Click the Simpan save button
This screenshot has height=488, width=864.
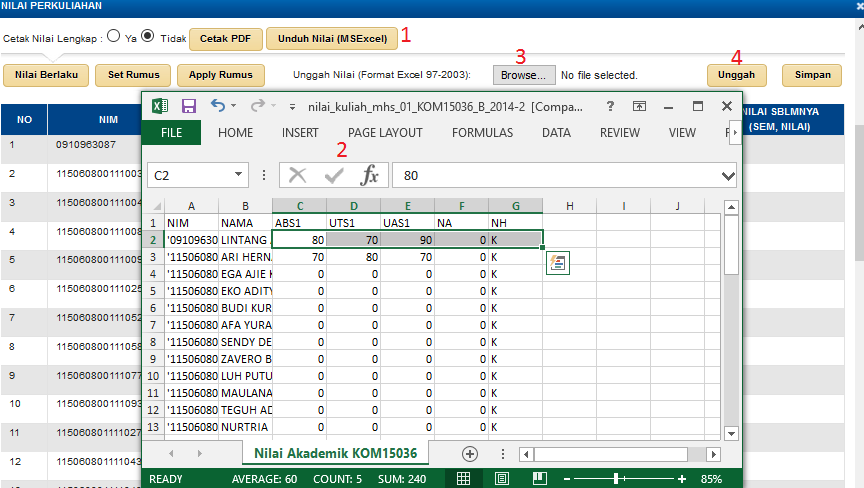[x=812, y=75]
